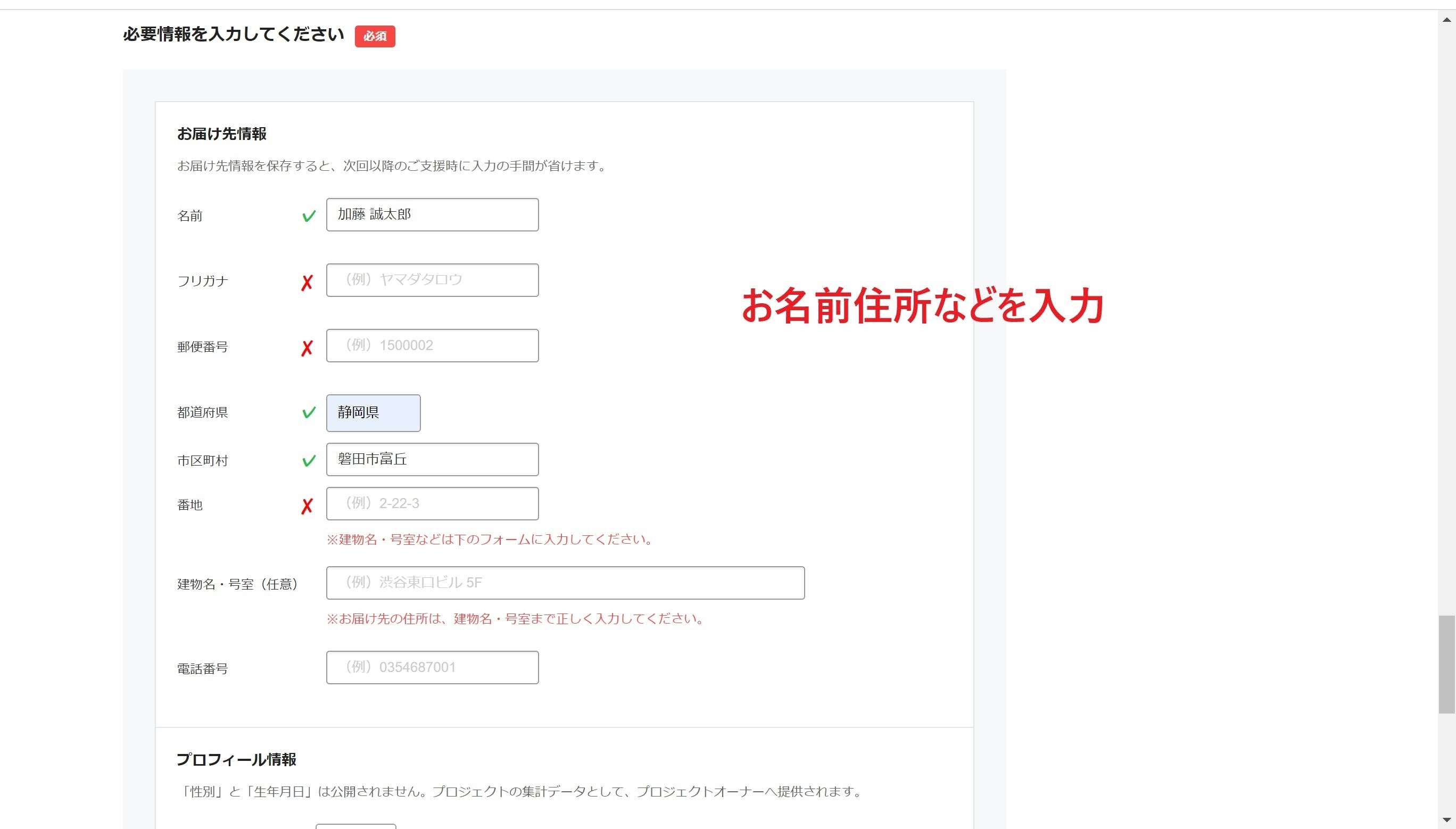Click the 市区町村 field with 磐田市富丘
1456x829 pixels.
pyautogui.click(x=432, y=460)
